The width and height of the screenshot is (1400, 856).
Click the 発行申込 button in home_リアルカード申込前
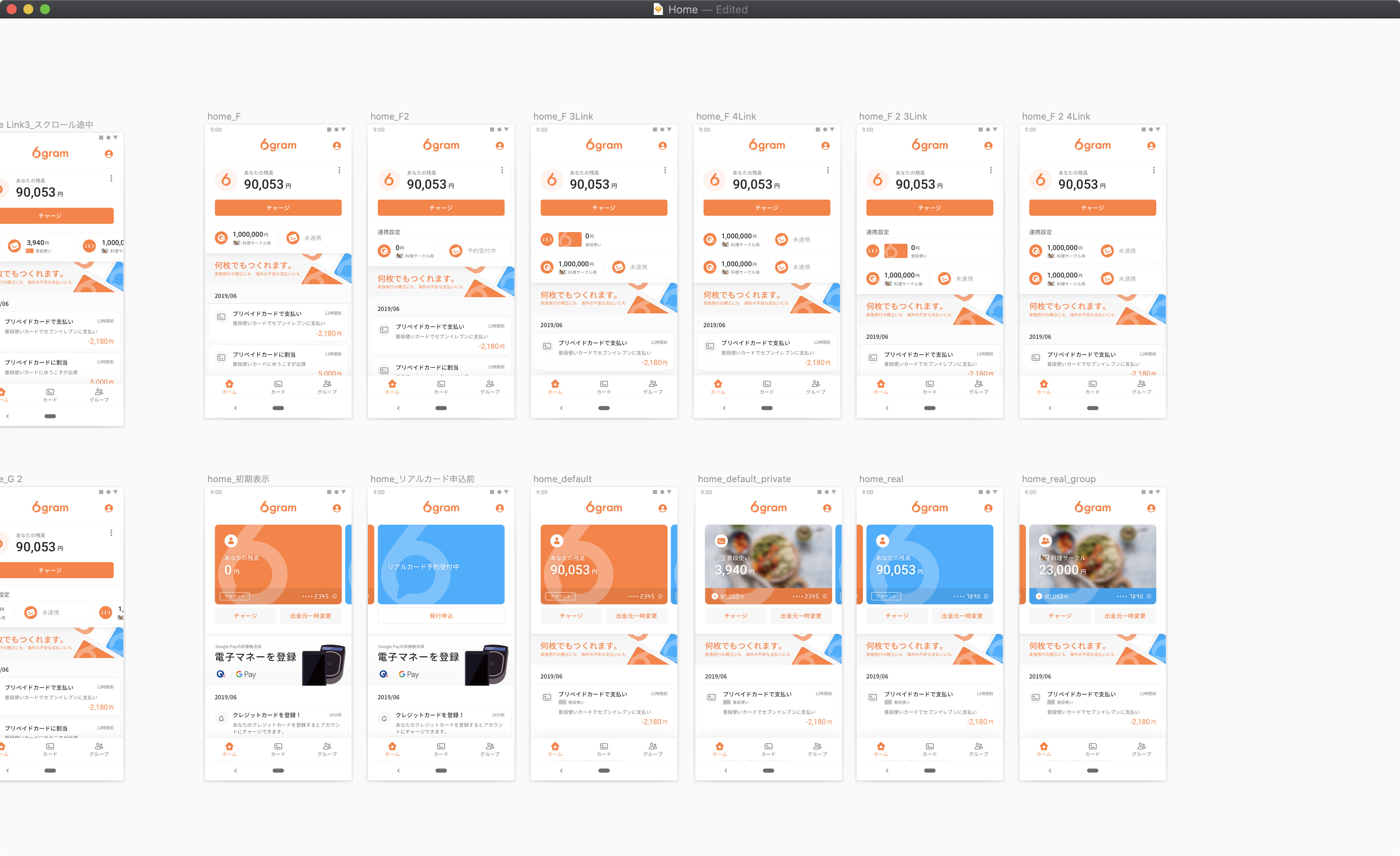pos(441,616)
